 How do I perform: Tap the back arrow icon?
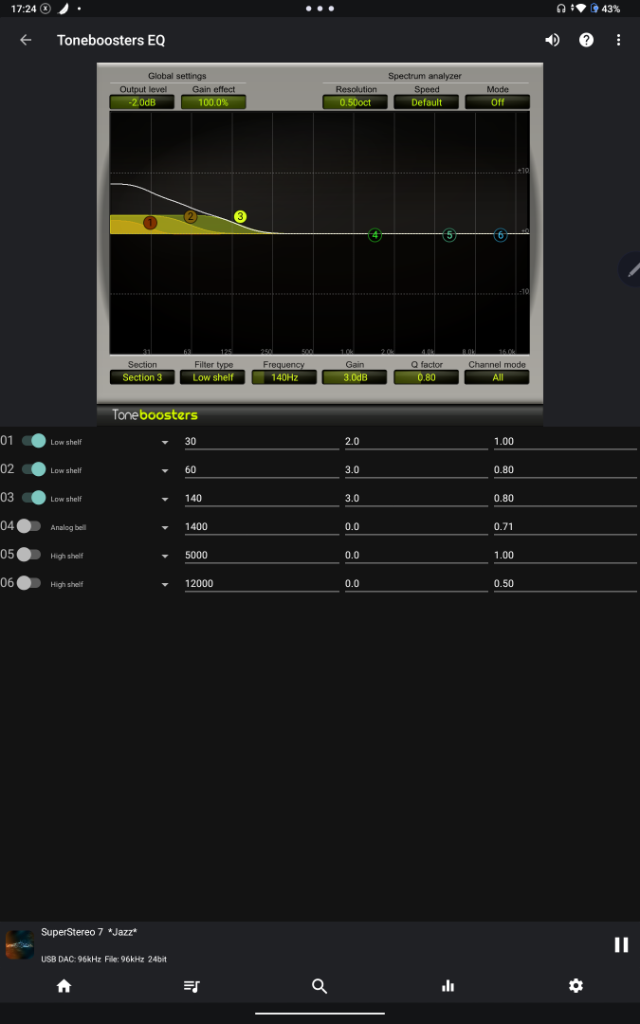[x=25, y=40]
